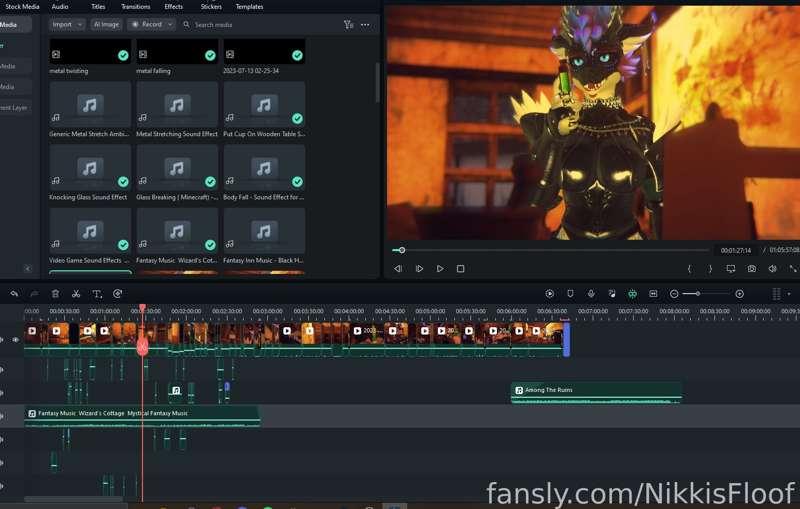Open the Stickers tab

pos(211,7)
